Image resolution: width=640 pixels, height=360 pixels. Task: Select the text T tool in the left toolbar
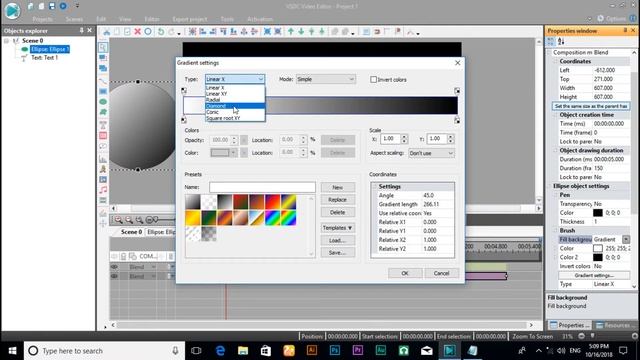pos(103,125)
